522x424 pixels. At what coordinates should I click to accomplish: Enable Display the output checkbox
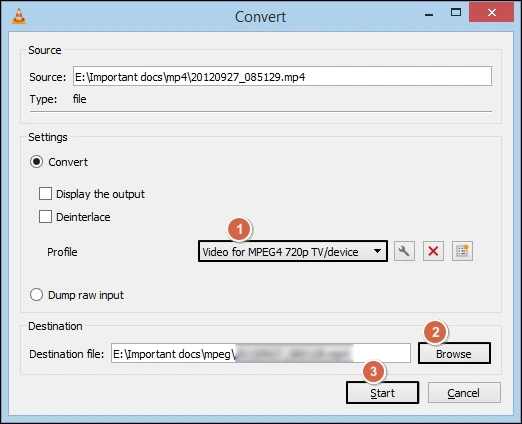point(45,194)
